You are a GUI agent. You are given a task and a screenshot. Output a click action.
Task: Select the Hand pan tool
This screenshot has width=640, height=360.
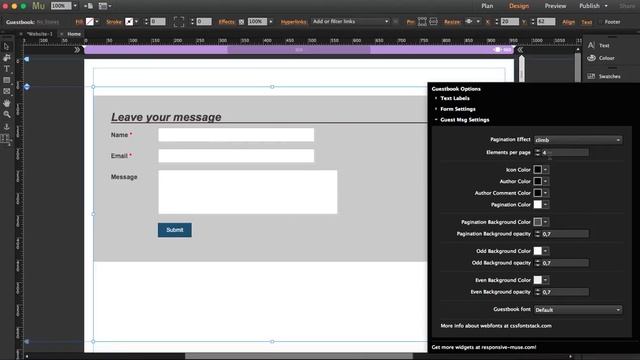tap(7, 103)
